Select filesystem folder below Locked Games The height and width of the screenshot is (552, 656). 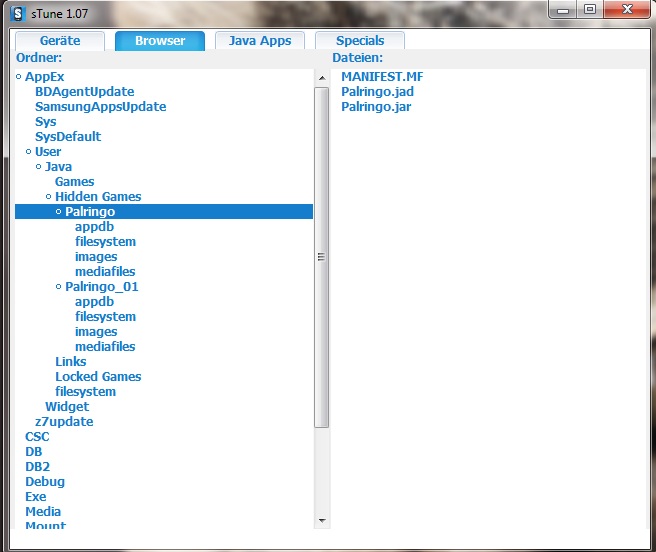tap(86, 392)
